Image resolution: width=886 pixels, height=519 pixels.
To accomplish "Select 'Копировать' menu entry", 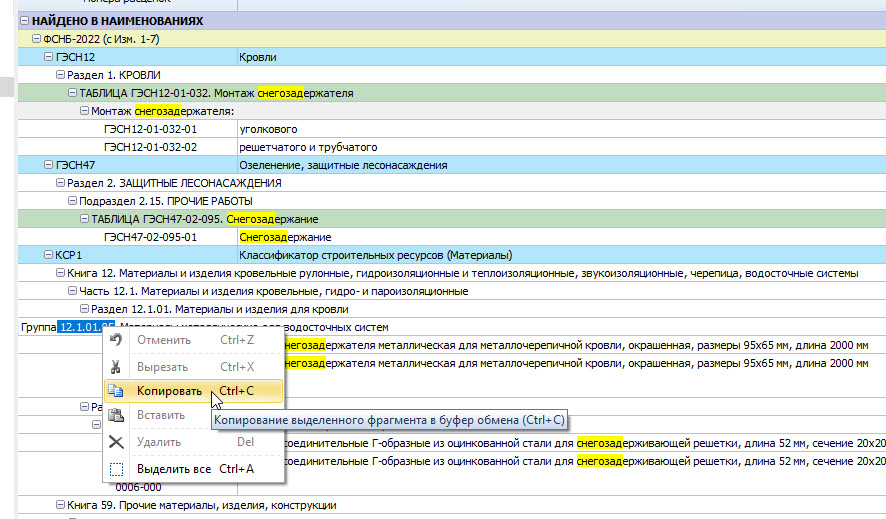I will click(x=169, y=391).
